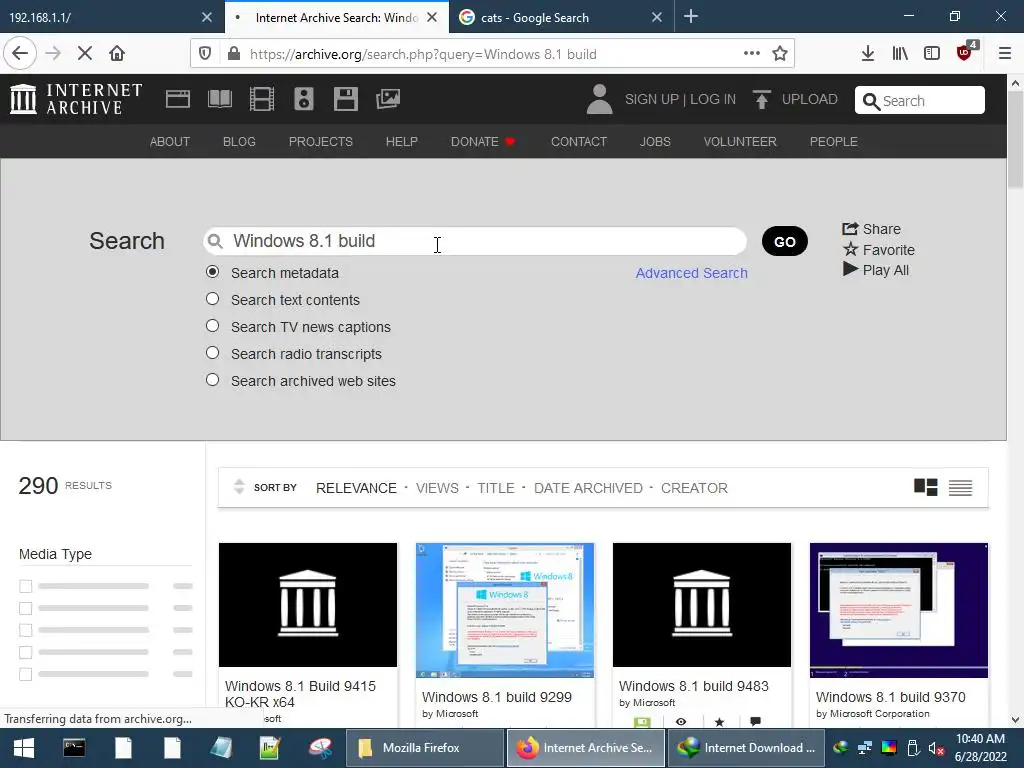Click the browser URL address bar

coord(490,54)
